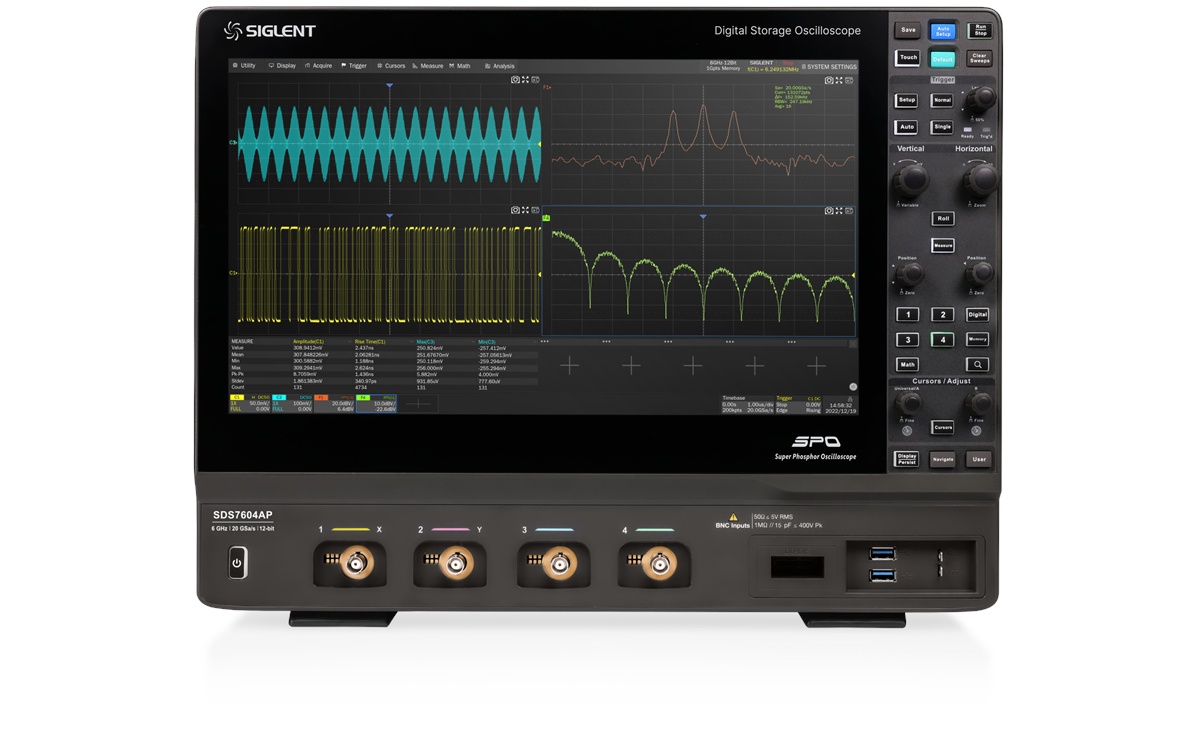
Task: Push the User button
Action: click(979, 459)
